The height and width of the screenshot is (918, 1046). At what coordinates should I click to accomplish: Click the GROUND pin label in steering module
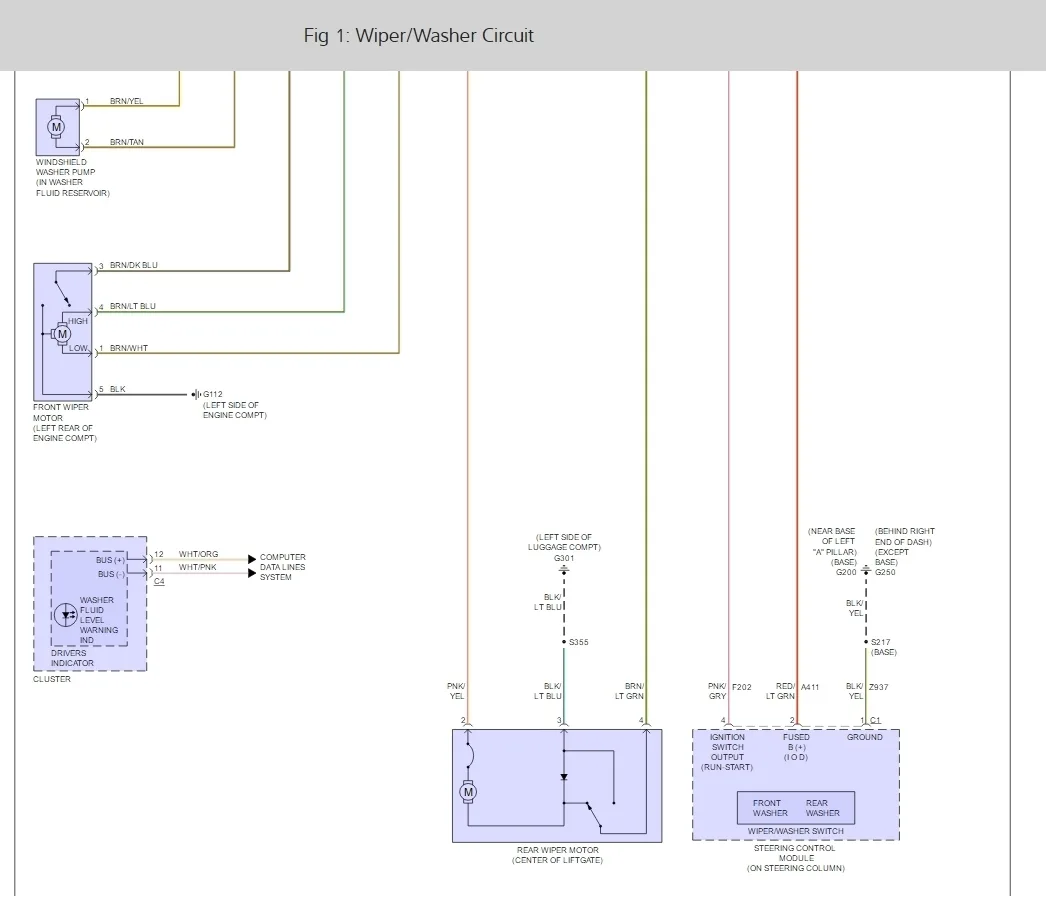pos(865,737)
